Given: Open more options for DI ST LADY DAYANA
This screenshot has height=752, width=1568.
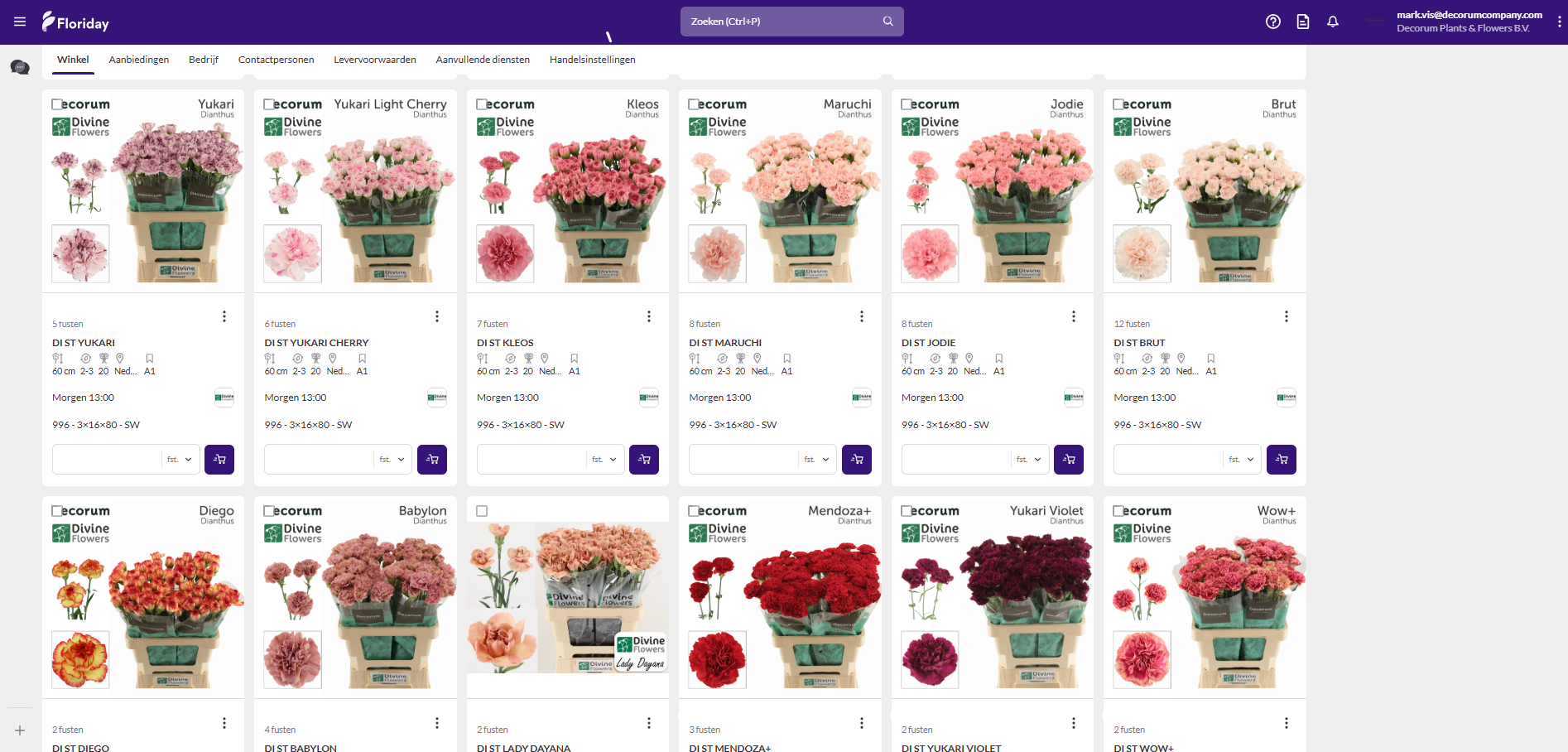Looking at the screenshot, I should click(x=649, y=723).
